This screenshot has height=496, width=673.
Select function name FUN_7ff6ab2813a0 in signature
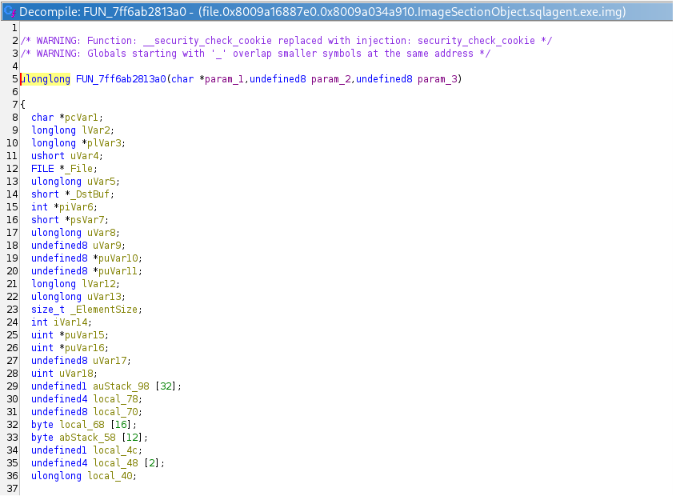pyautogui.click(x=121, y=79)
